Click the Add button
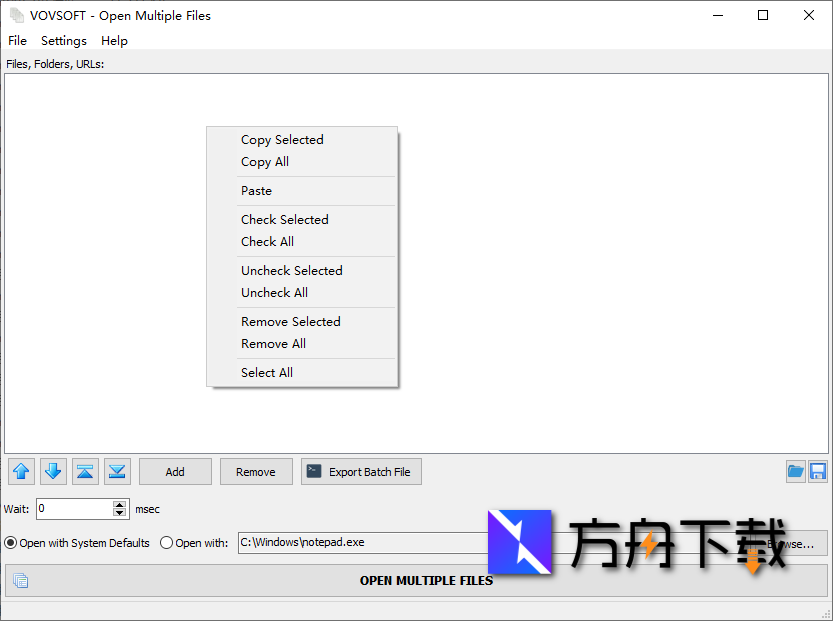 click(x=174, y=471)
